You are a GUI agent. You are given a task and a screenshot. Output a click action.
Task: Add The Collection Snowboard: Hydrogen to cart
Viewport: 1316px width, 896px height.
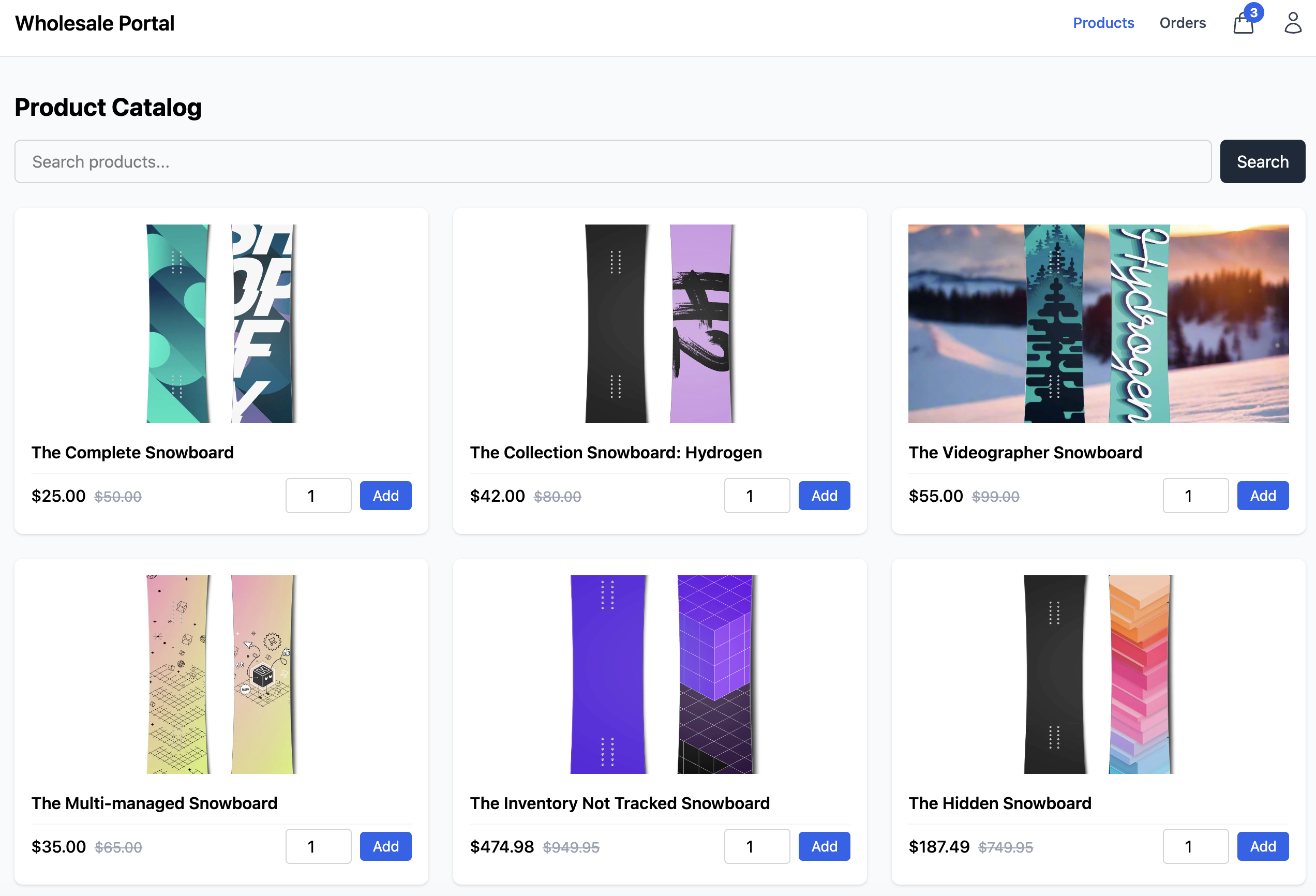pos(824,496)
